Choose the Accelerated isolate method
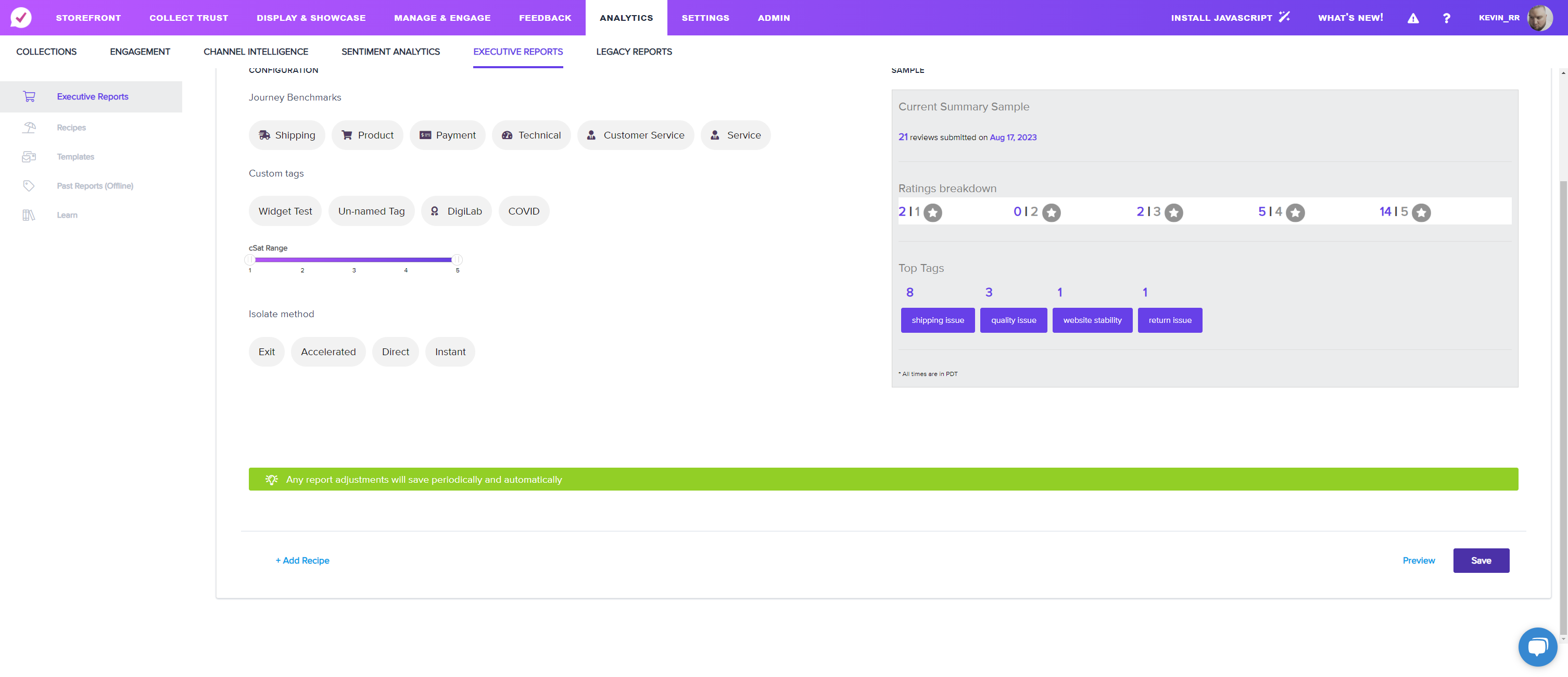The height and width of the screenshot is (677, 1568). coord(328,352)
